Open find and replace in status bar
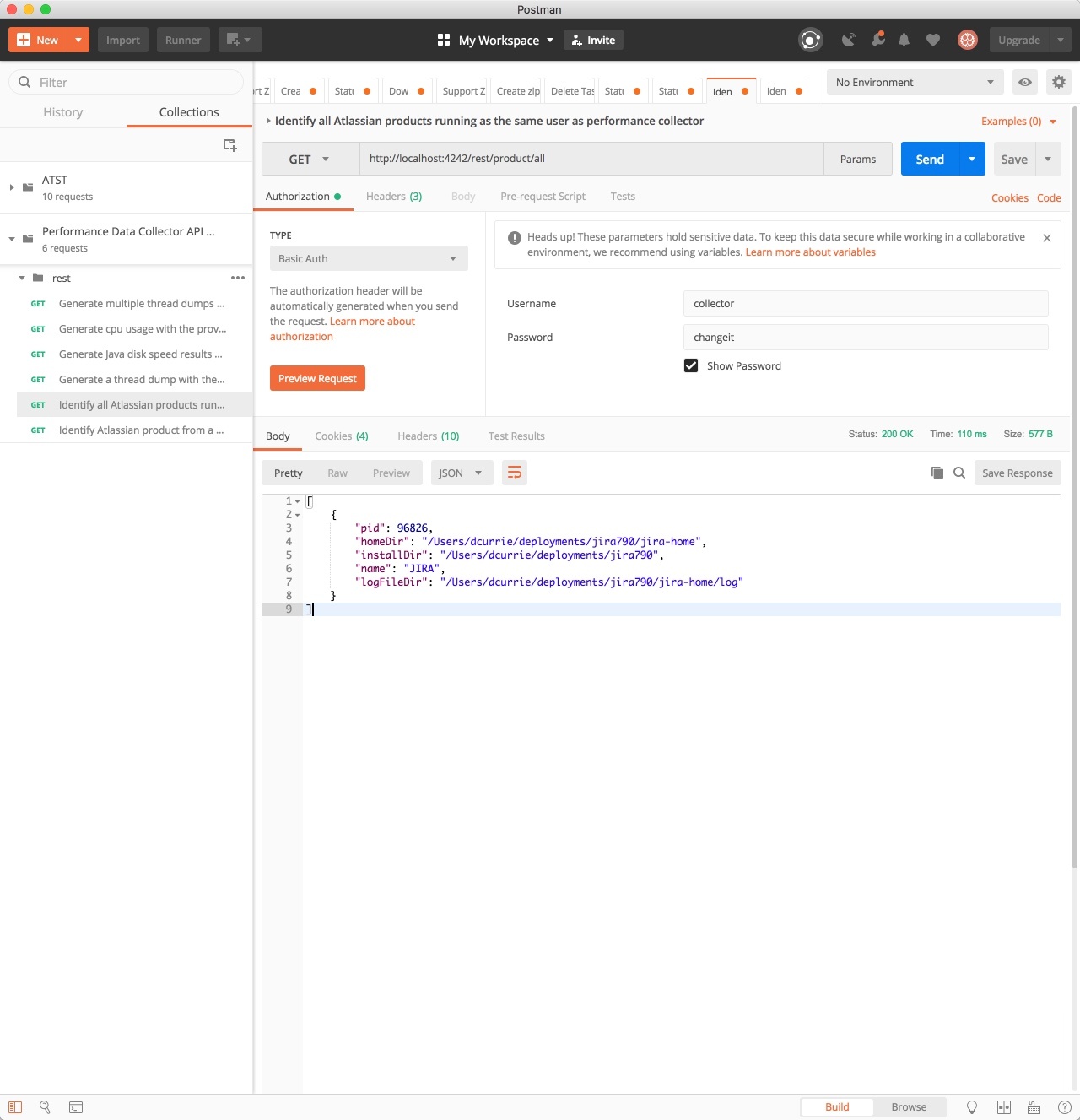1080x1120 pixels. (x=46, y=1107)
